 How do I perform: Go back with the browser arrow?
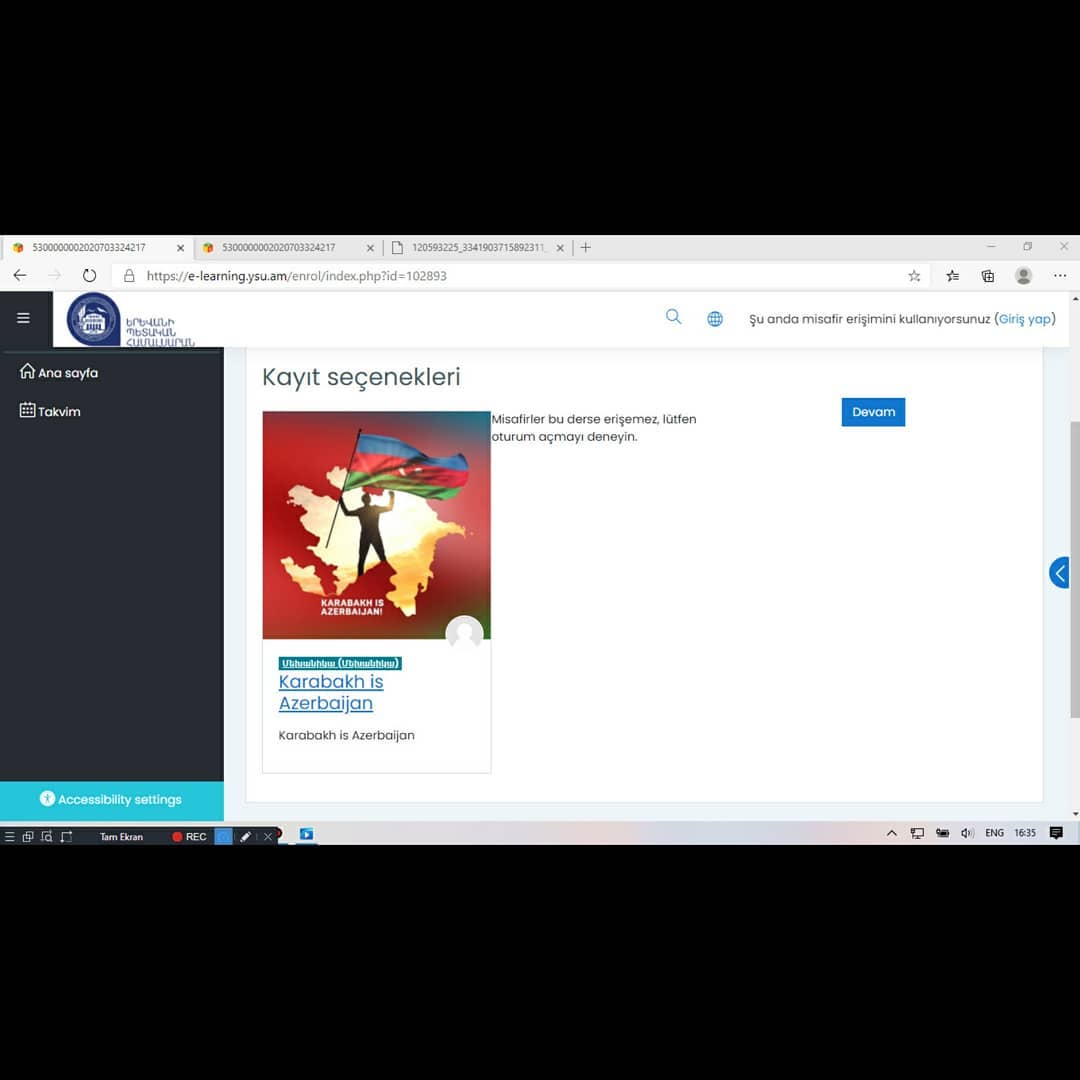[20, 276]
